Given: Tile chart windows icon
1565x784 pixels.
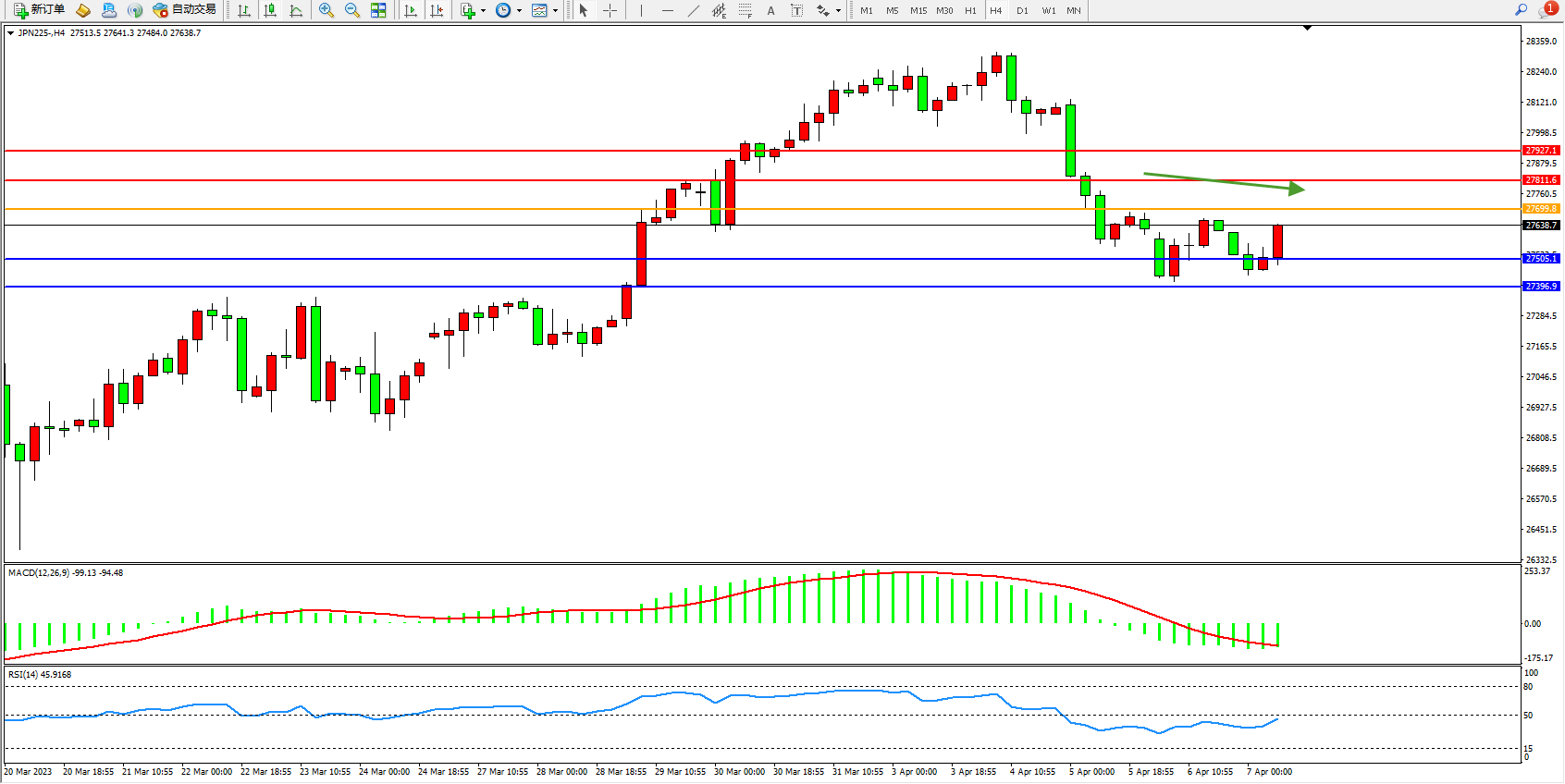Looking at the screenshot, I should 378,10.
